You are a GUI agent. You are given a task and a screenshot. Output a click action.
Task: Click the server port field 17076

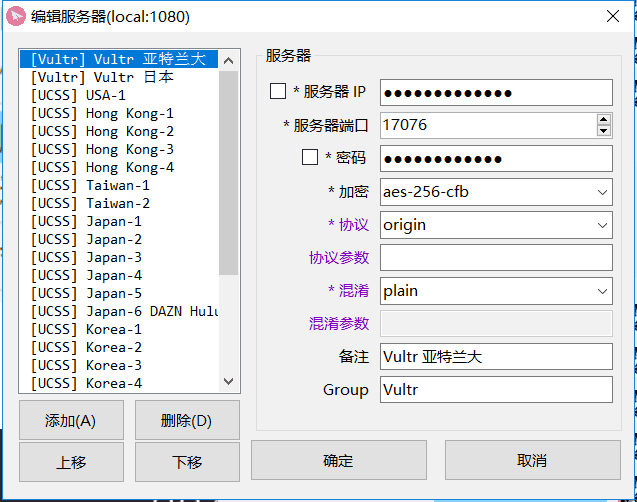pos(488,125)
